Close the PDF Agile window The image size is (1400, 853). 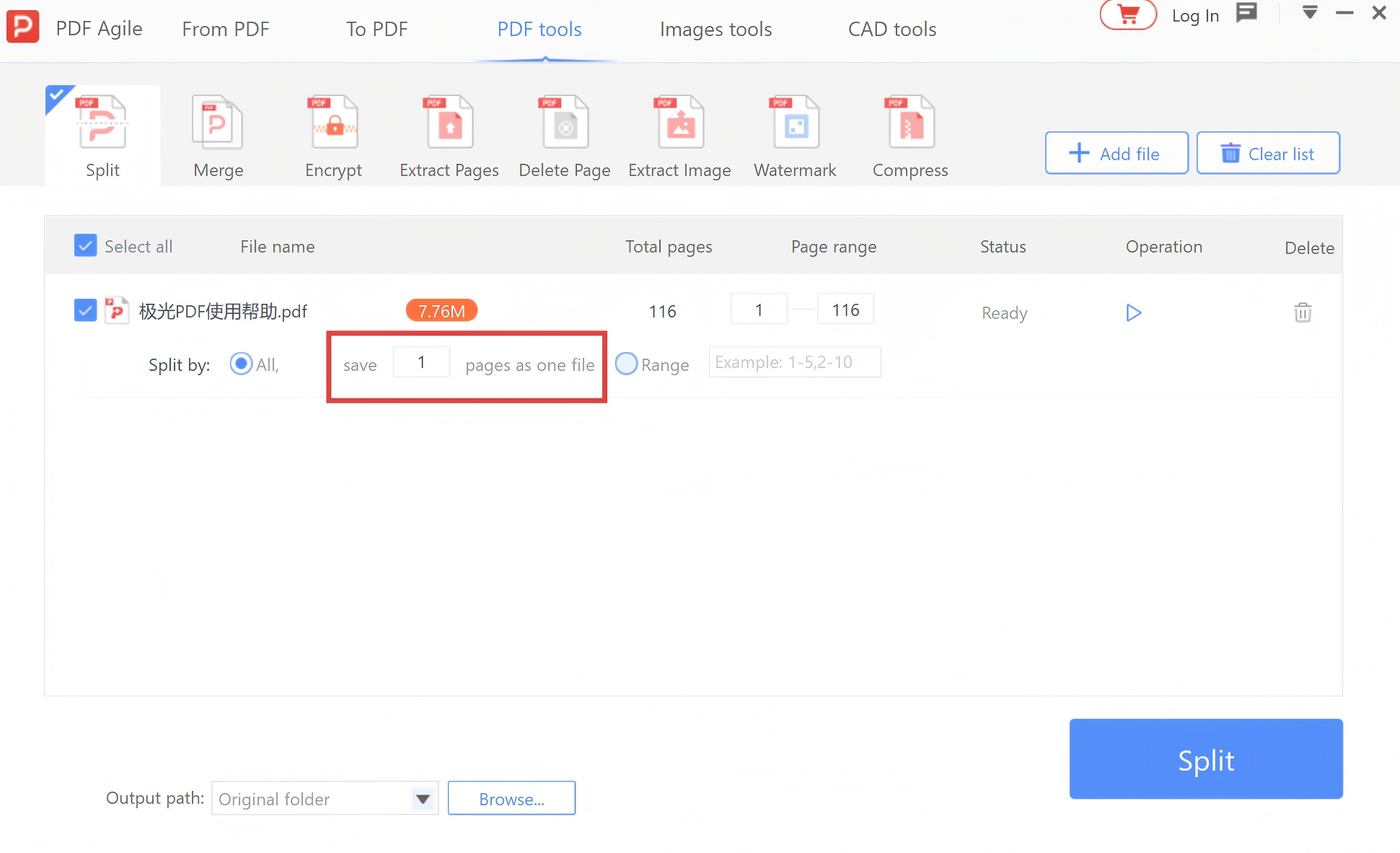coord(1379,12)
